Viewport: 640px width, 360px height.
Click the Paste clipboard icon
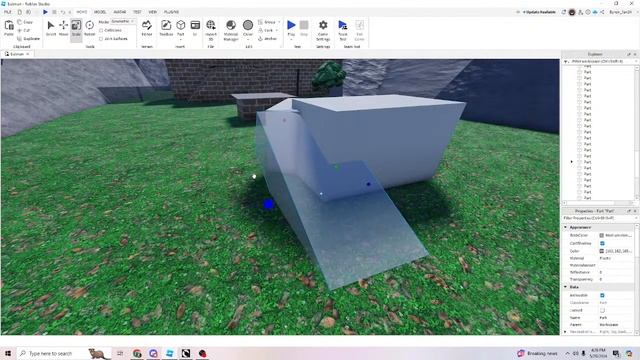pyautogui.click(x=9, y=28)
